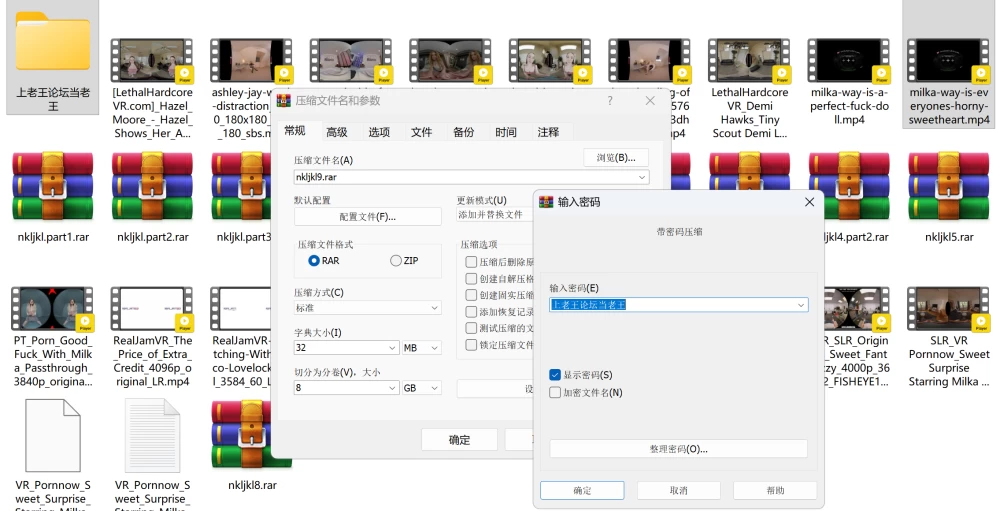Toggle the 创建自解压 checkbox
Viewport: 1000px width, 511px height.
(x=471, y=278)
